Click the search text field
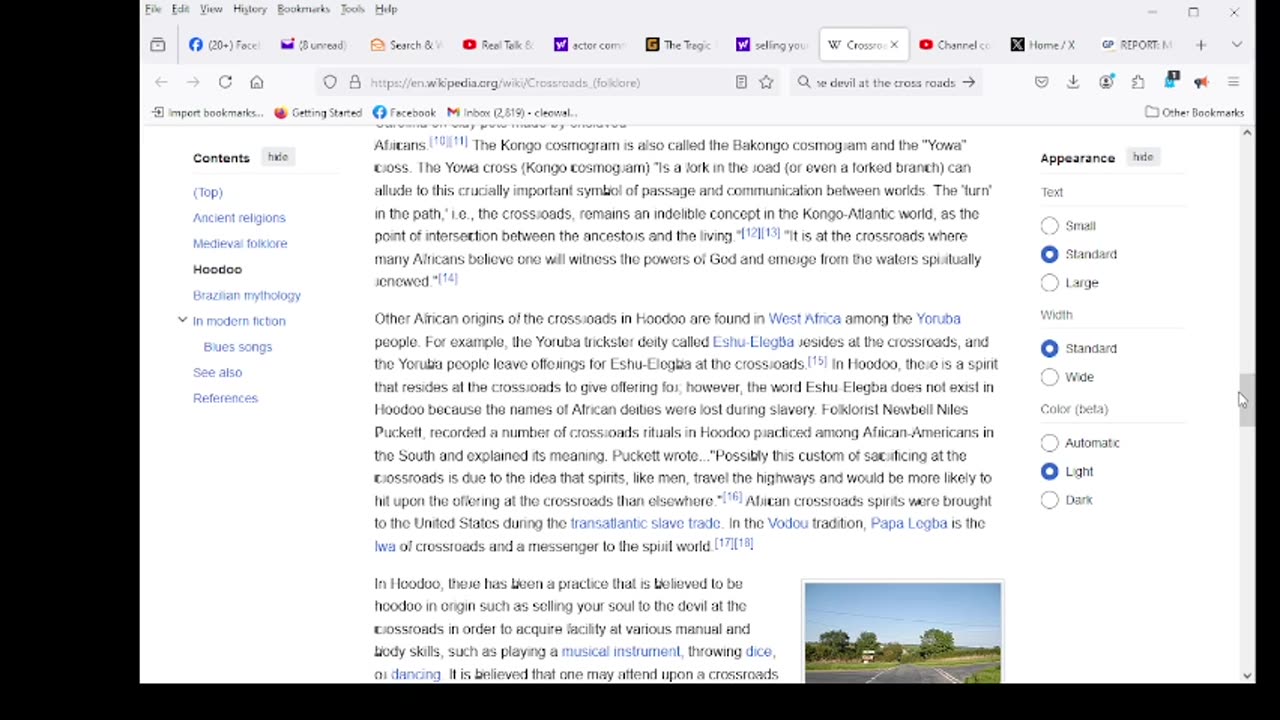 (886, 83)
